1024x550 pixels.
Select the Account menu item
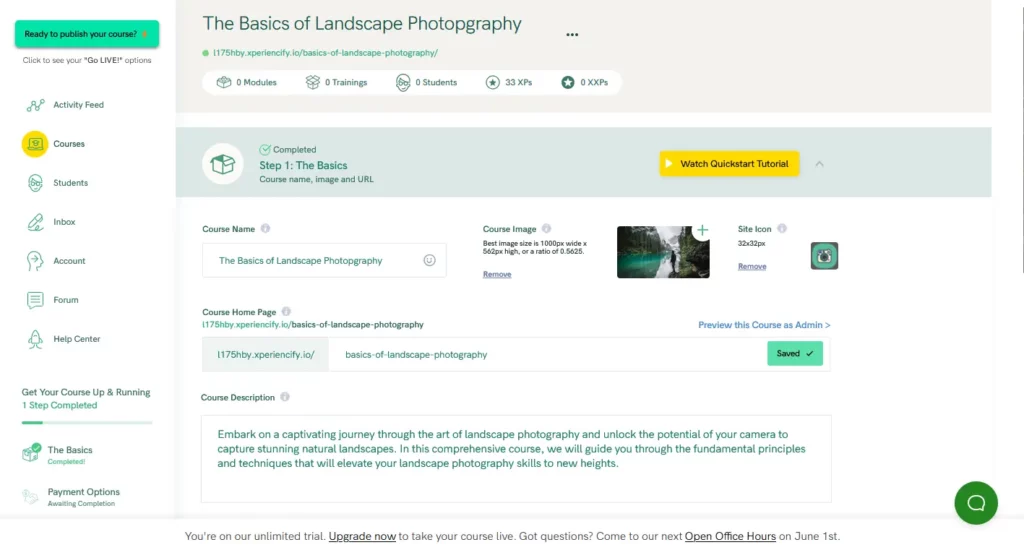point(69,261)
